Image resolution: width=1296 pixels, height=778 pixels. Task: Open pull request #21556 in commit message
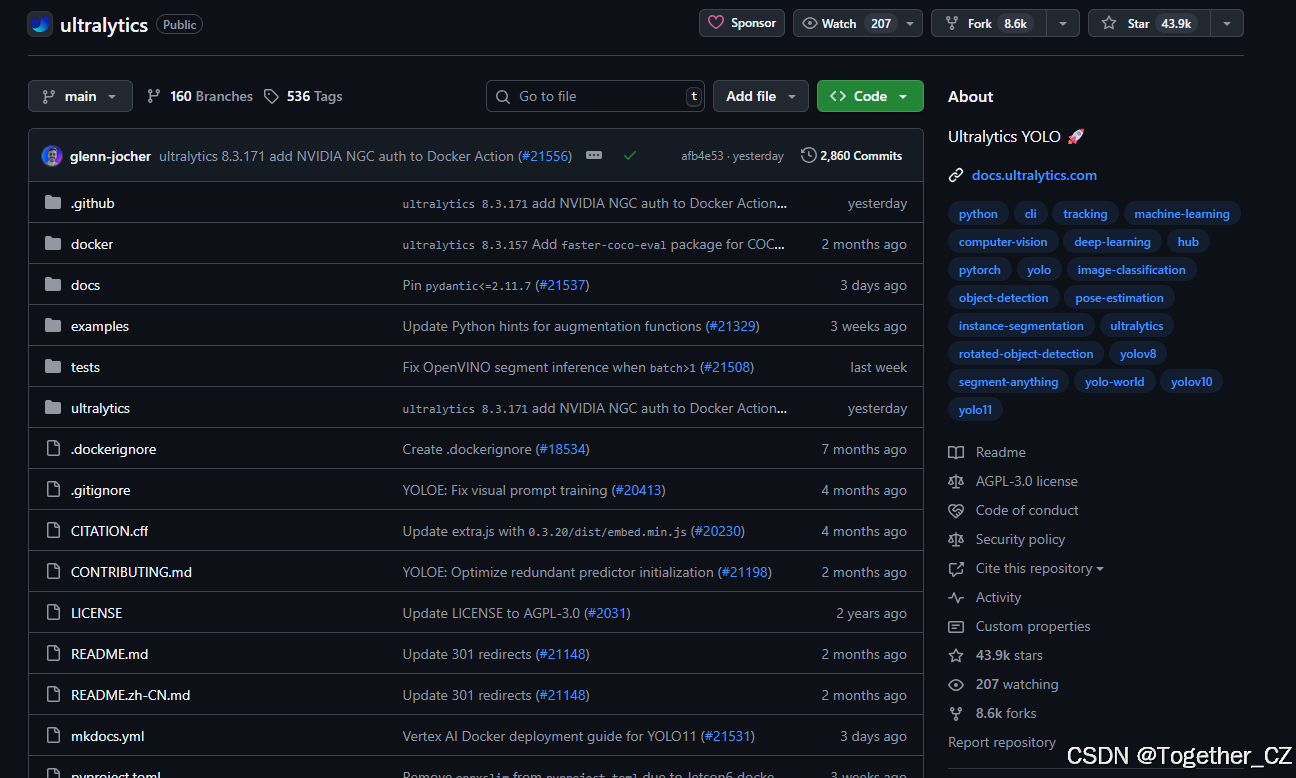coord(545,156)
